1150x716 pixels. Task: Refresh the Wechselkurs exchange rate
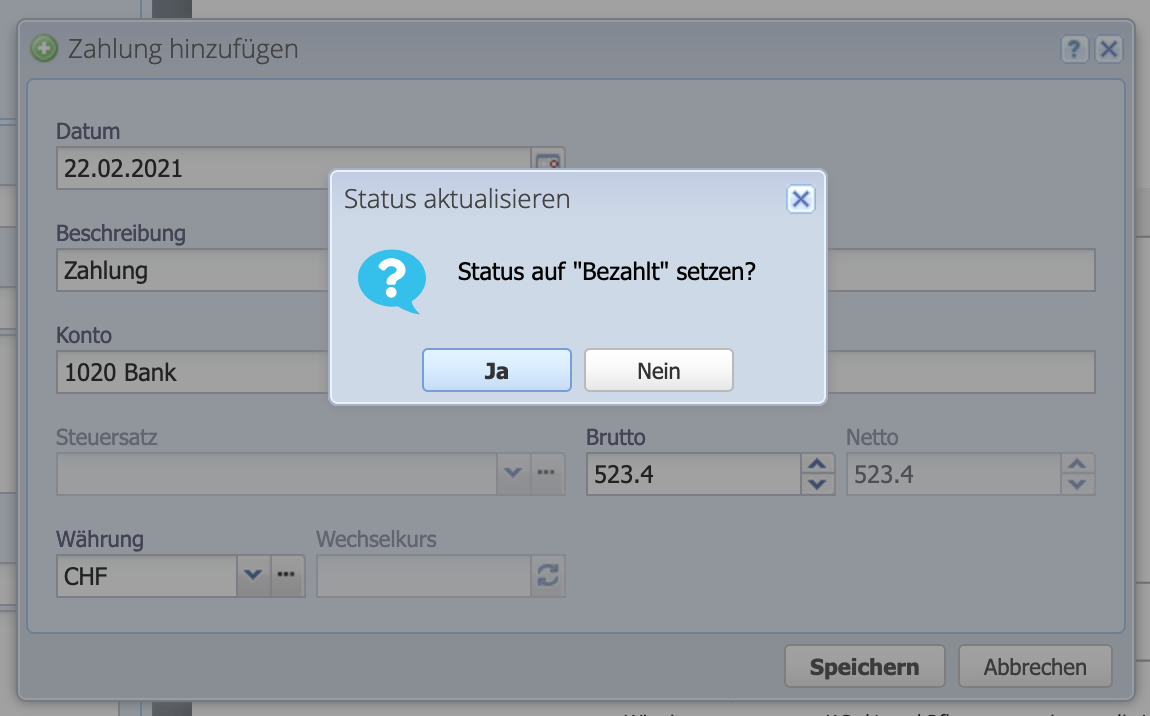tap(547, 576)
